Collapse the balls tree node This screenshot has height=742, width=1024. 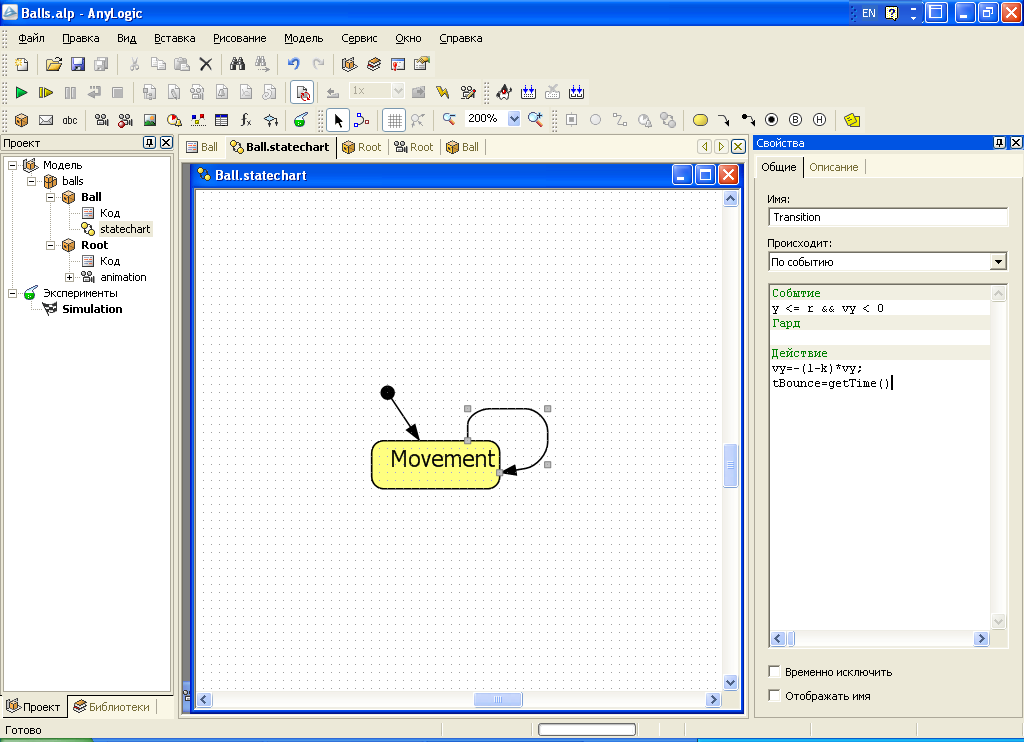click(31, 181)
